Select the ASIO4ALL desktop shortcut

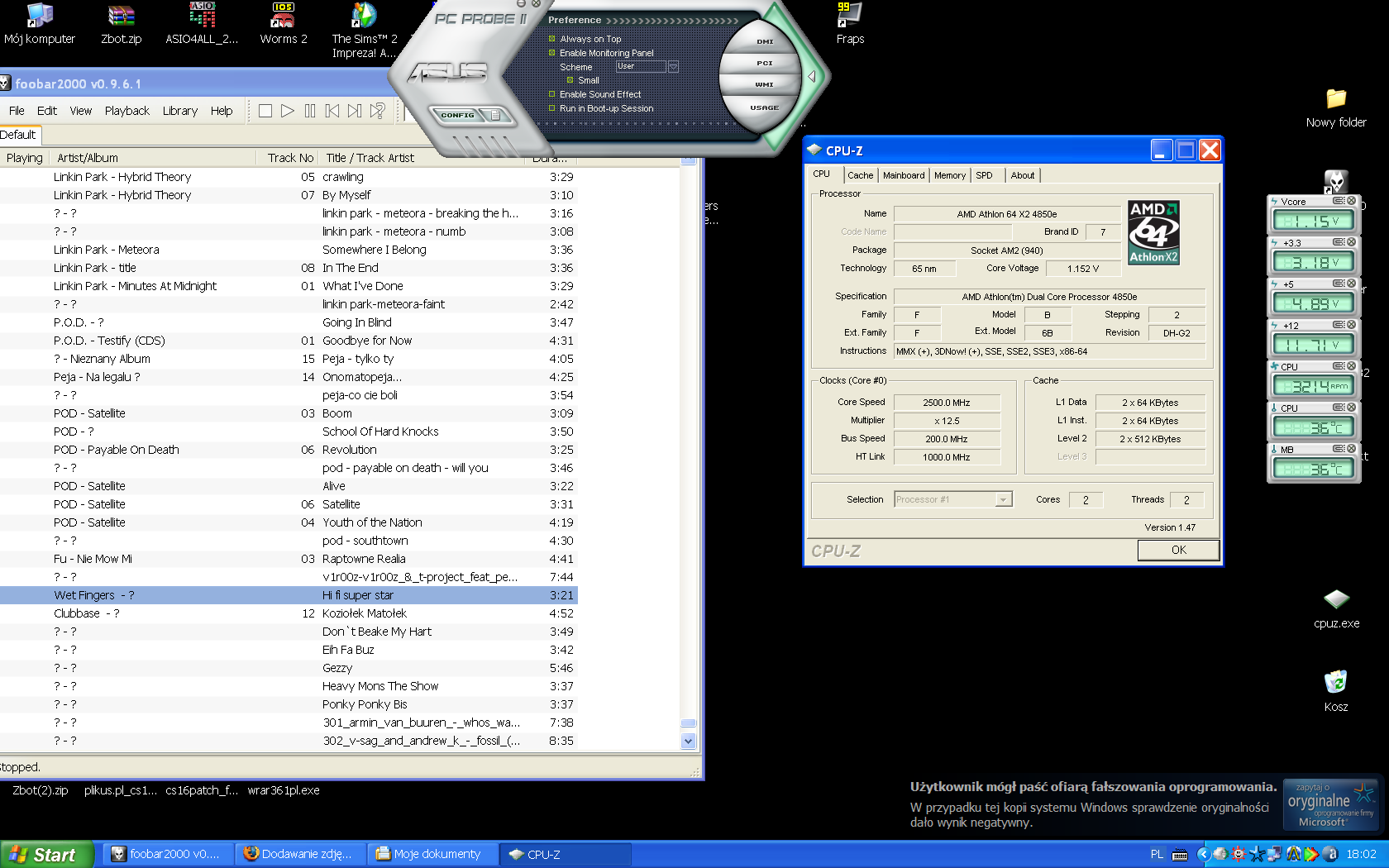click(x=202, y=24)
